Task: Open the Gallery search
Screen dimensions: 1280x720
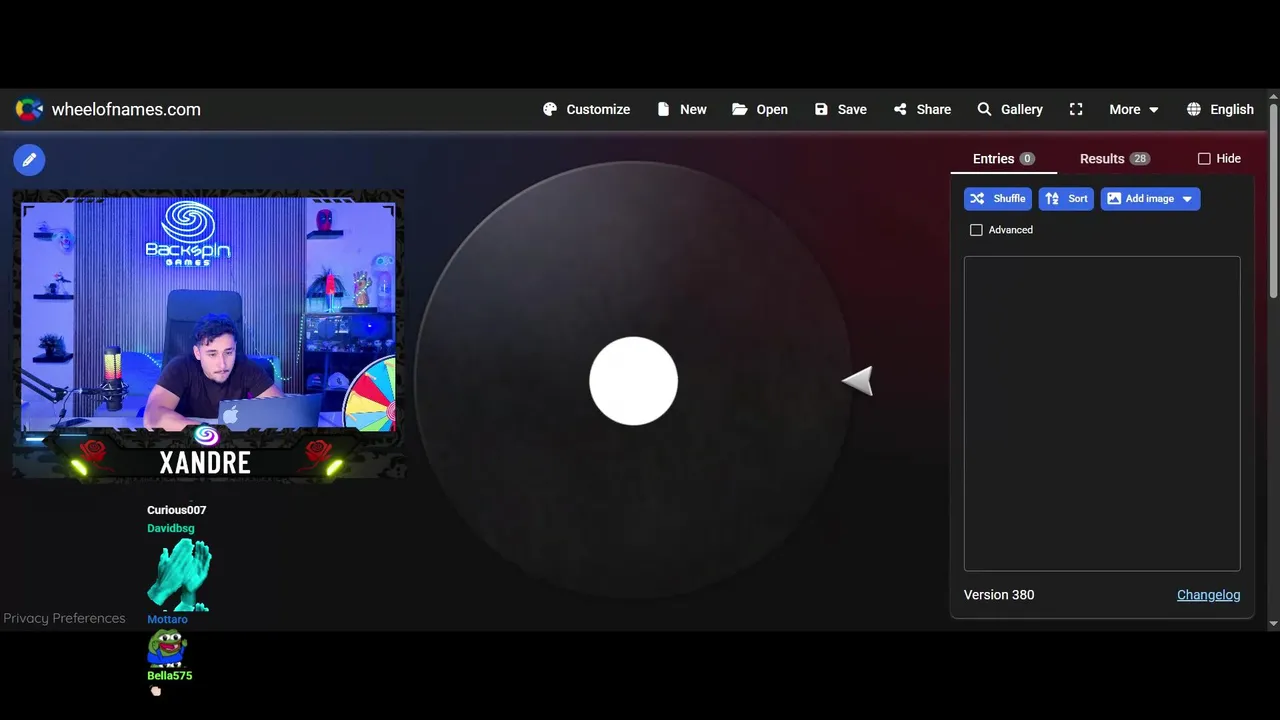Action: coord(1010,110)
